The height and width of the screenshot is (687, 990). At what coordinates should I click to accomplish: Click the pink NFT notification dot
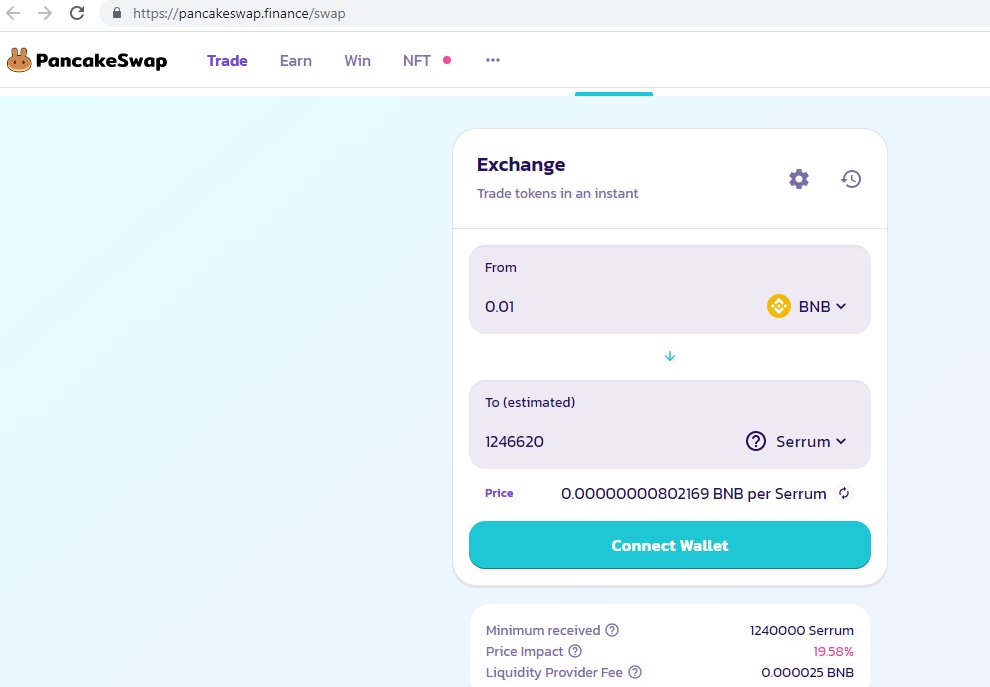[x=447, y=60]
